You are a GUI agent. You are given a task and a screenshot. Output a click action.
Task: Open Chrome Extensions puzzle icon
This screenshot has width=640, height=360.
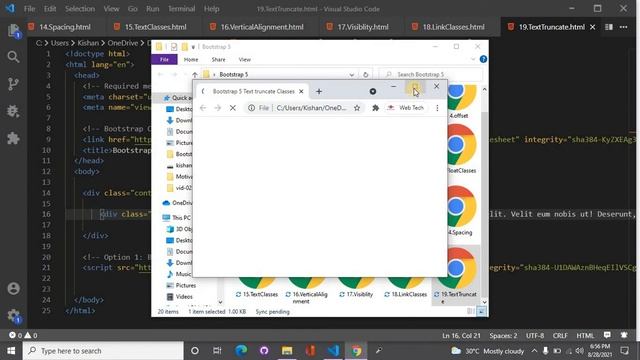(x=376, y=108)
